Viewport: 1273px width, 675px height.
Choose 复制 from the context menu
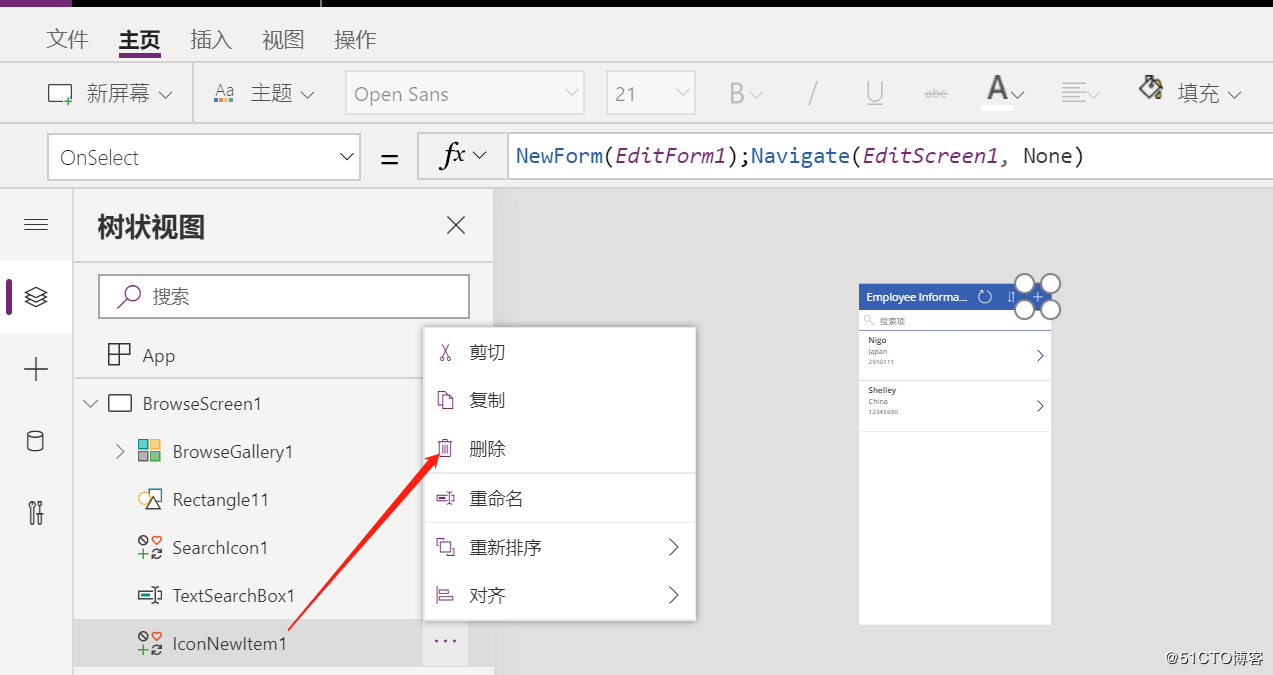[560, 400]
